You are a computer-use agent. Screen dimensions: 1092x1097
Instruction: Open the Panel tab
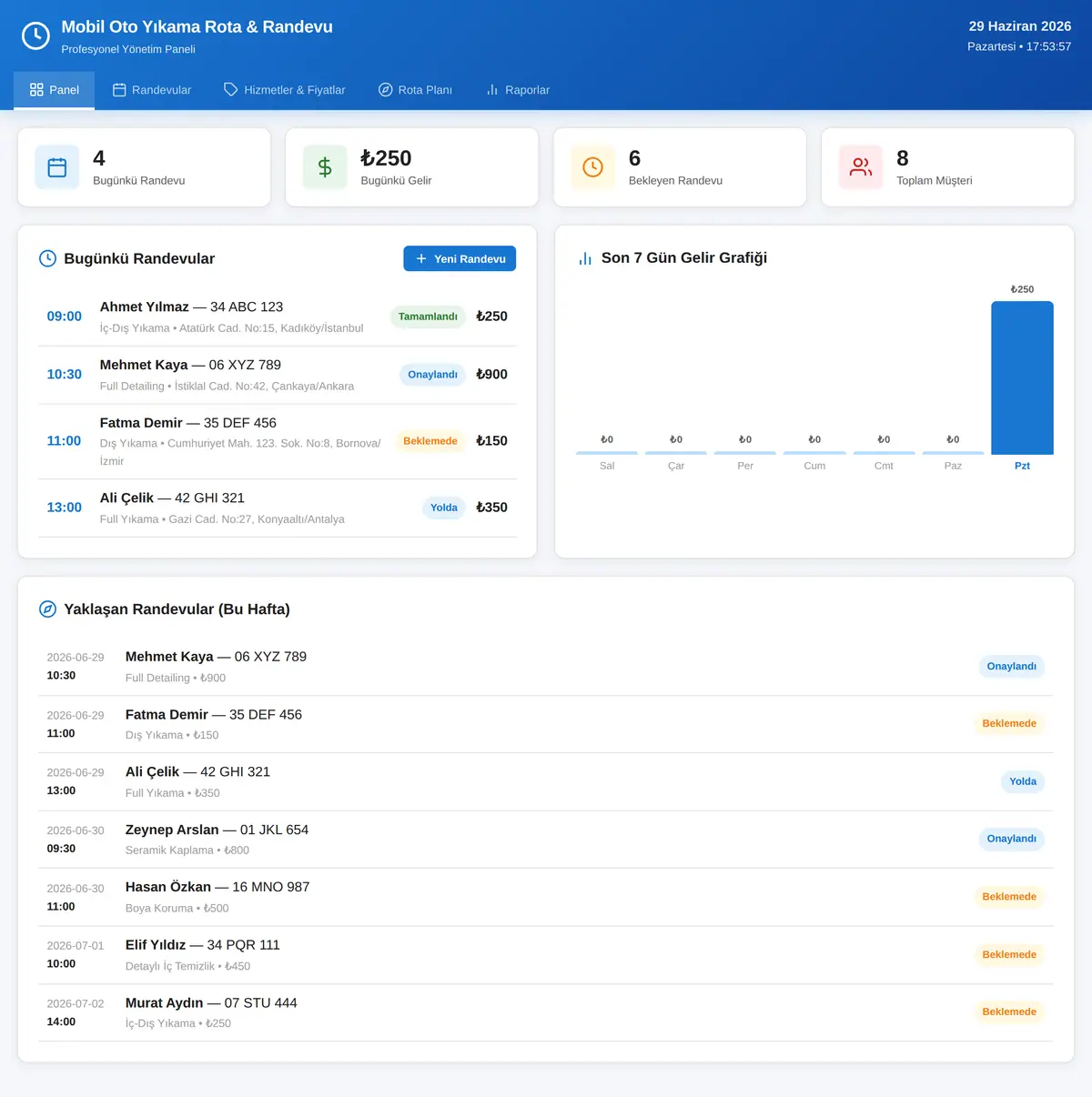pyautogui.click(x=54, y=90)
